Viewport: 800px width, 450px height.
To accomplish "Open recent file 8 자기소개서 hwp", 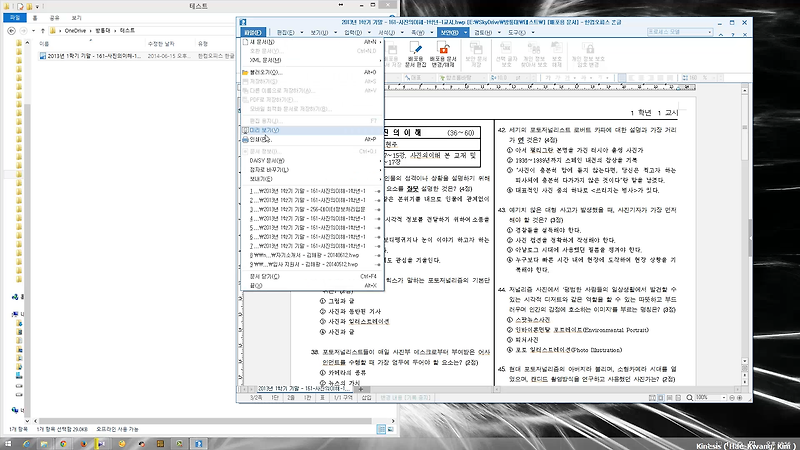I will (x=312, y=255).
